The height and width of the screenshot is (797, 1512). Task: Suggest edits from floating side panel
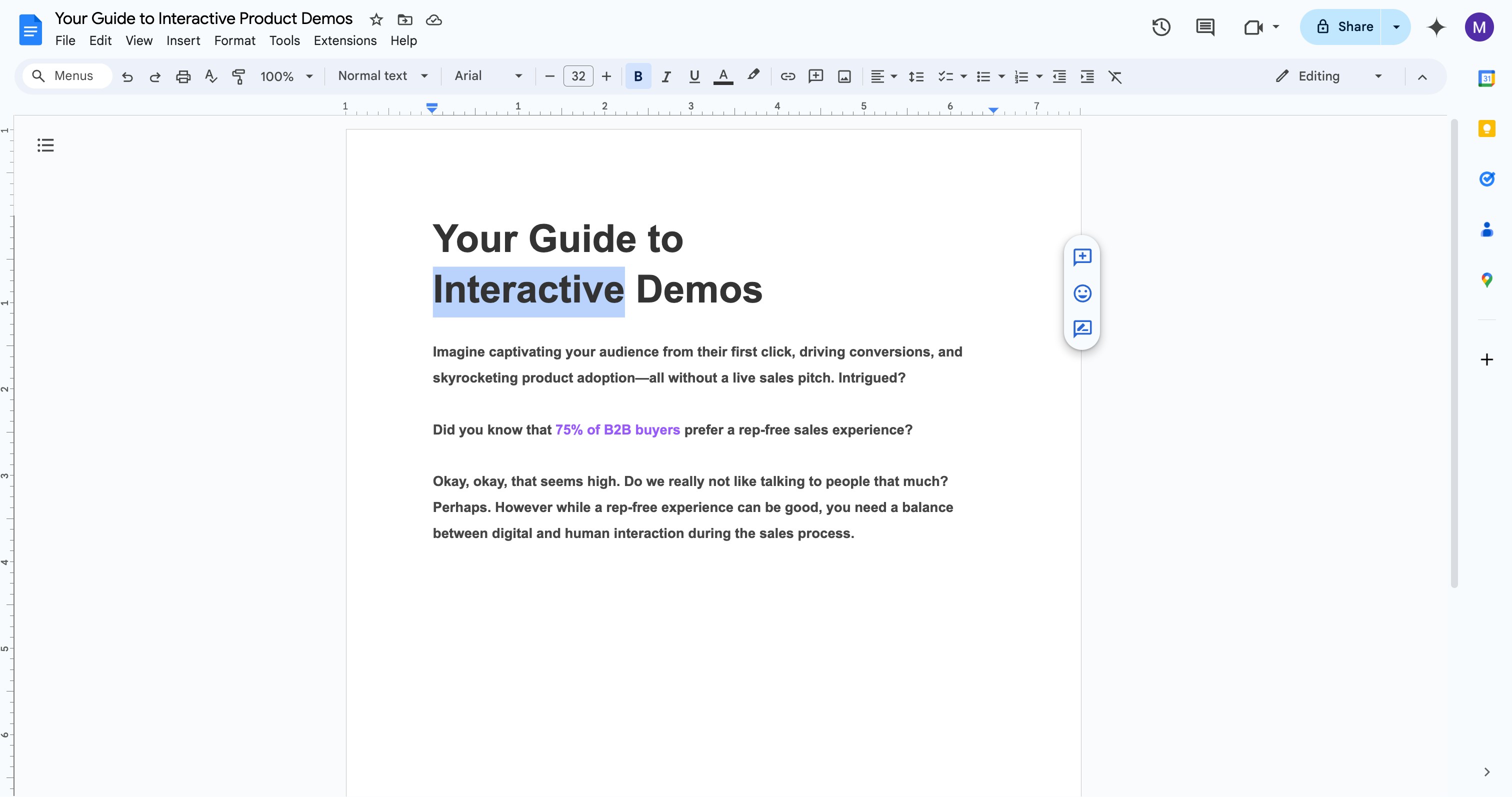pyautogui.click(x=1082, y=328)
